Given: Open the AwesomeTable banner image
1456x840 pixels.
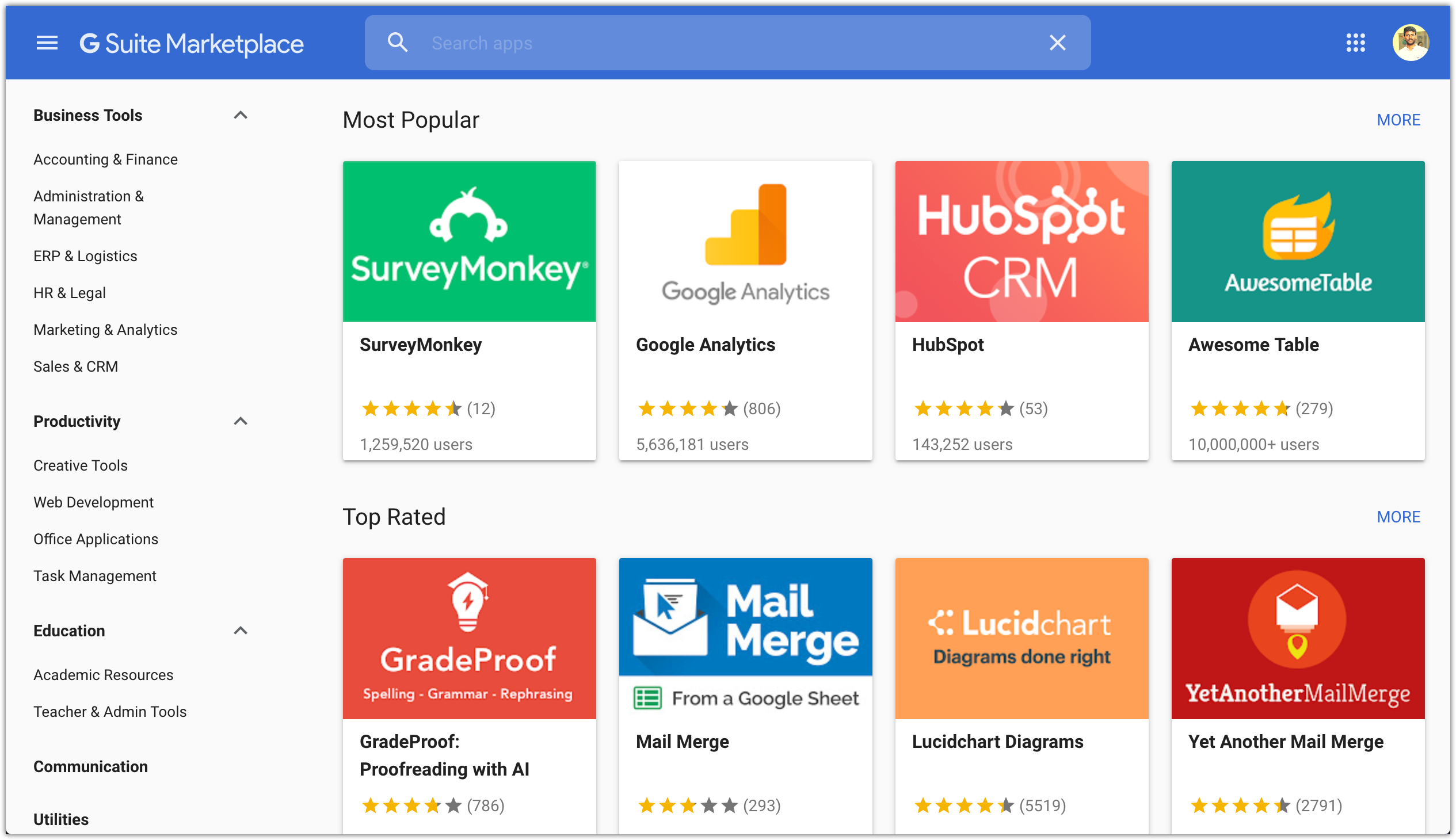Looking at the screenshot, I should tap(1297, 242).
